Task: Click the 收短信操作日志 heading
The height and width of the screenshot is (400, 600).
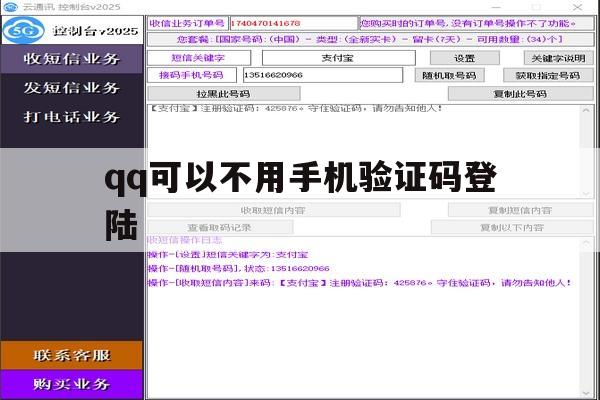Action: coord(185,240)
